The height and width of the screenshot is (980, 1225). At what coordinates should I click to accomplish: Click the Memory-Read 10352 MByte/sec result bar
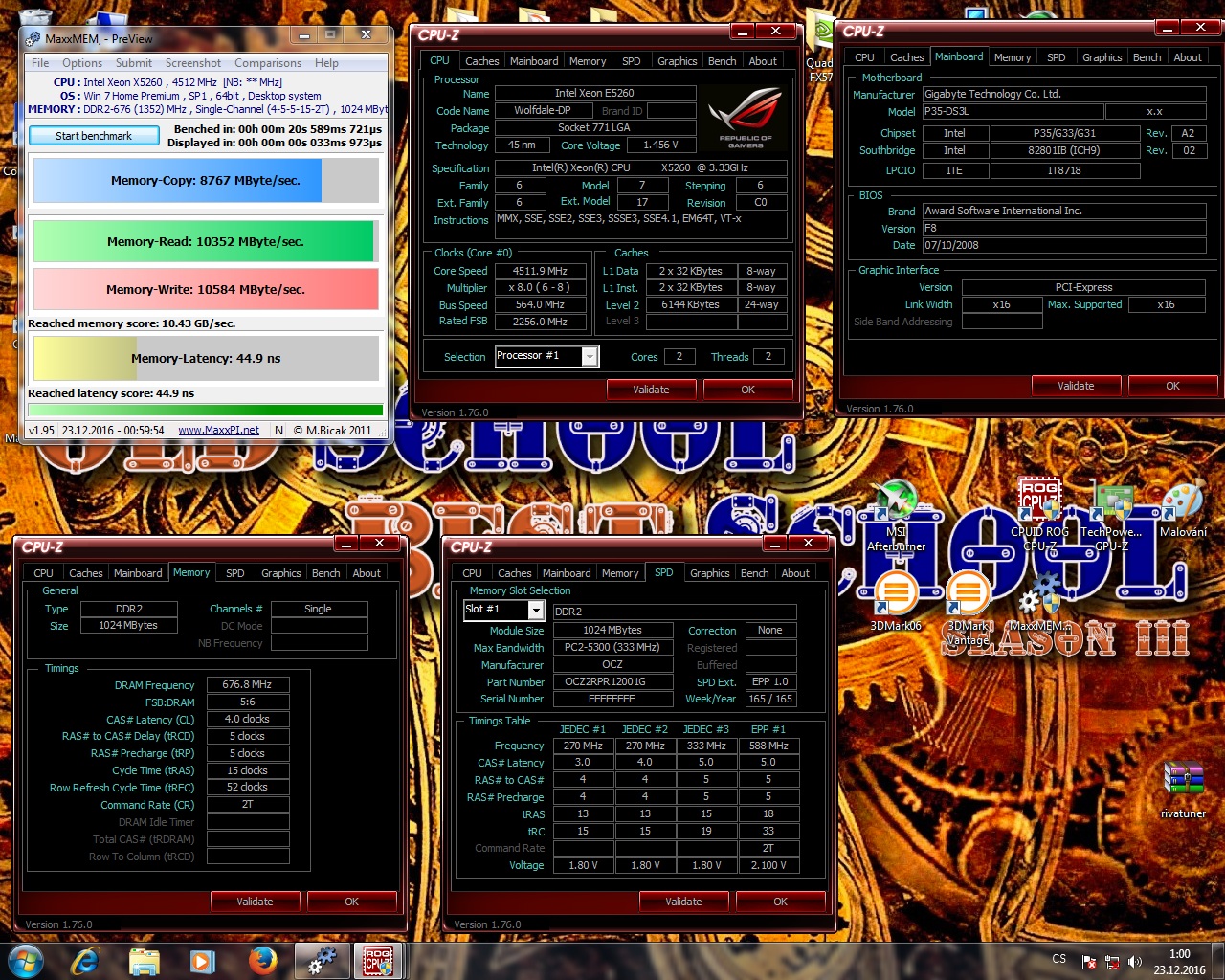coord(206,241)
